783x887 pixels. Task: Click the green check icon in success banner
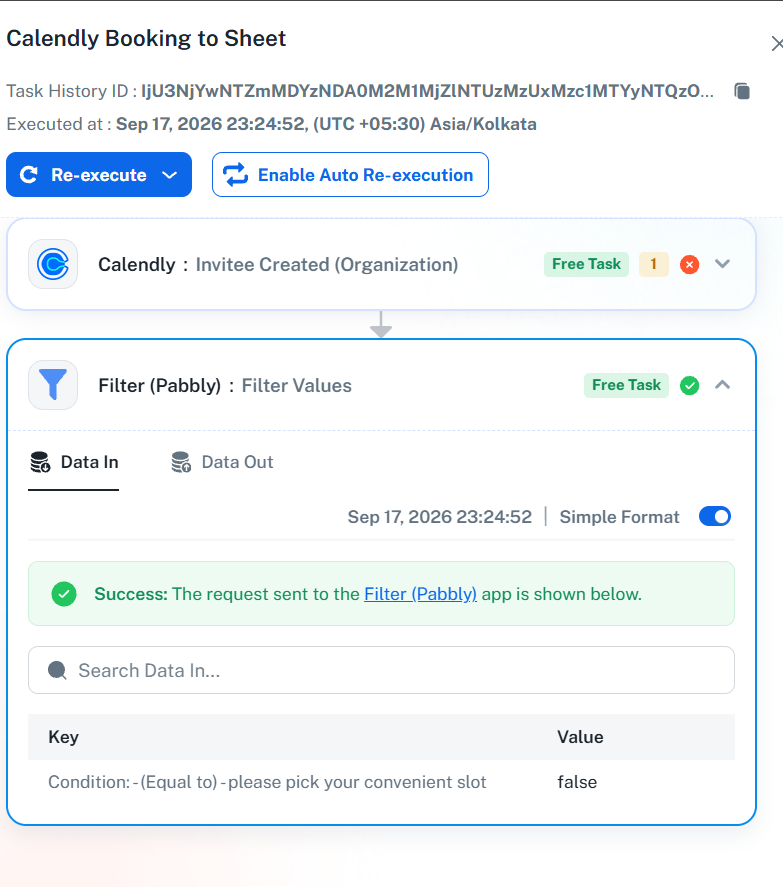point(64,594)
